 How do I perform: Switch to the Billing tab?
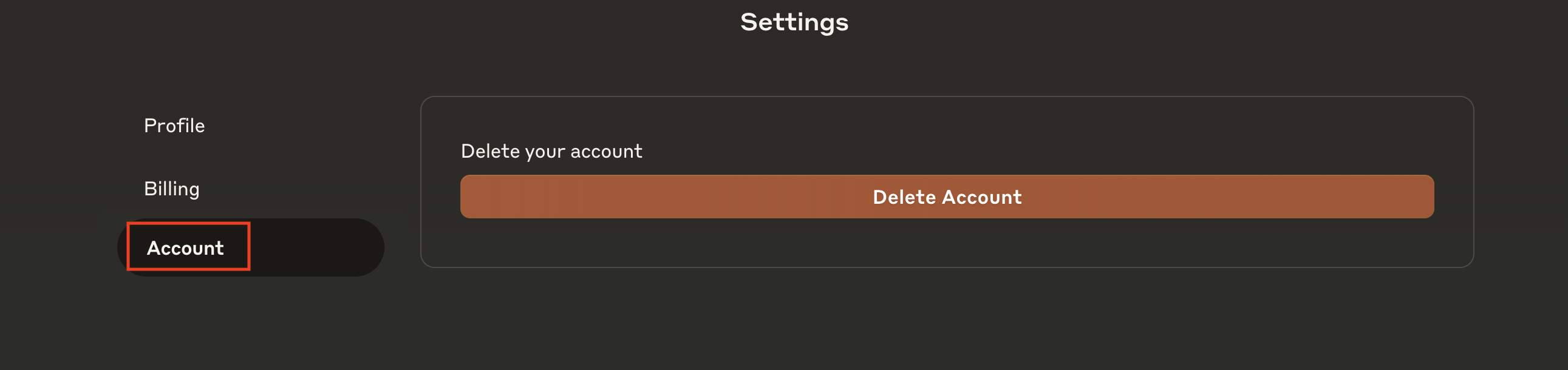pos(172,189)
